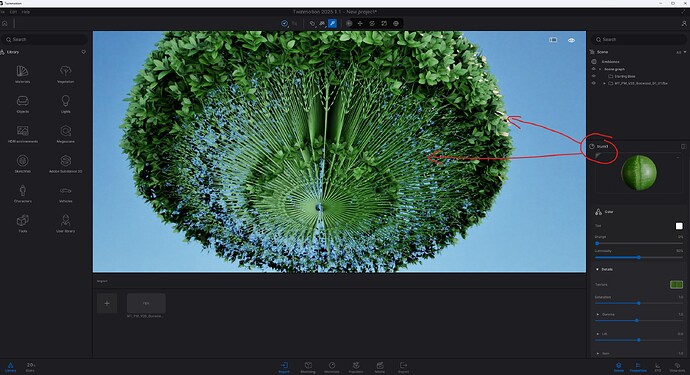Collapse the Details section
690x375 pixels.
(x=598, y=269)
